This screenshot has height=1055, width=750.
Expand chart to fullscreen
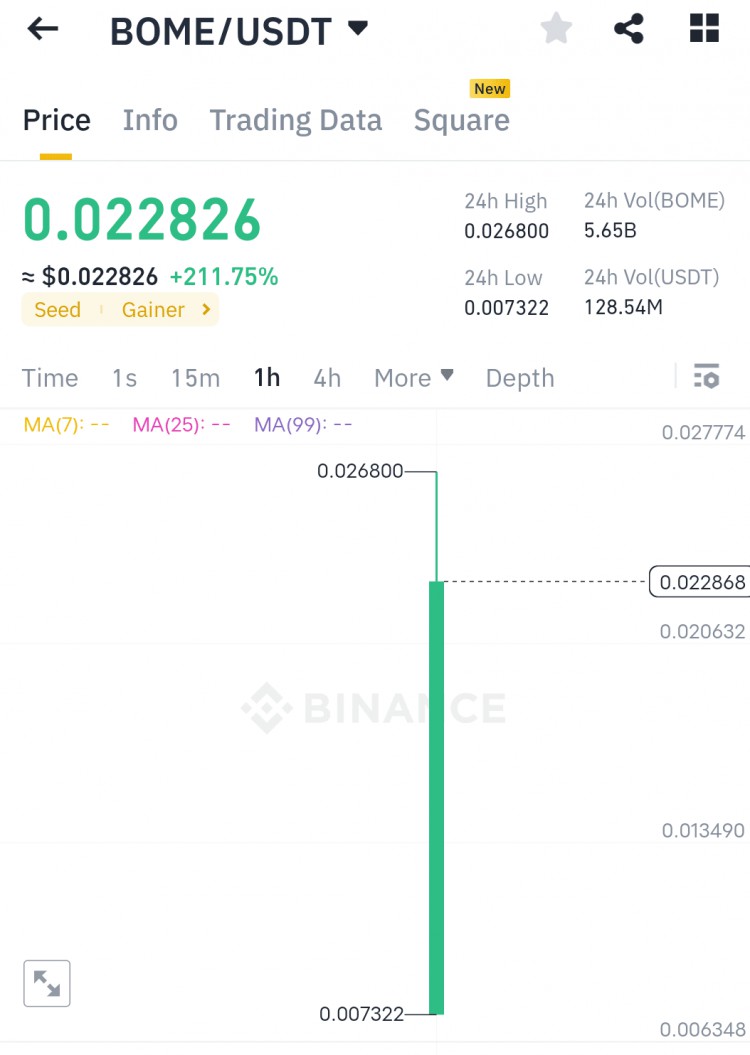click(46, 983)
